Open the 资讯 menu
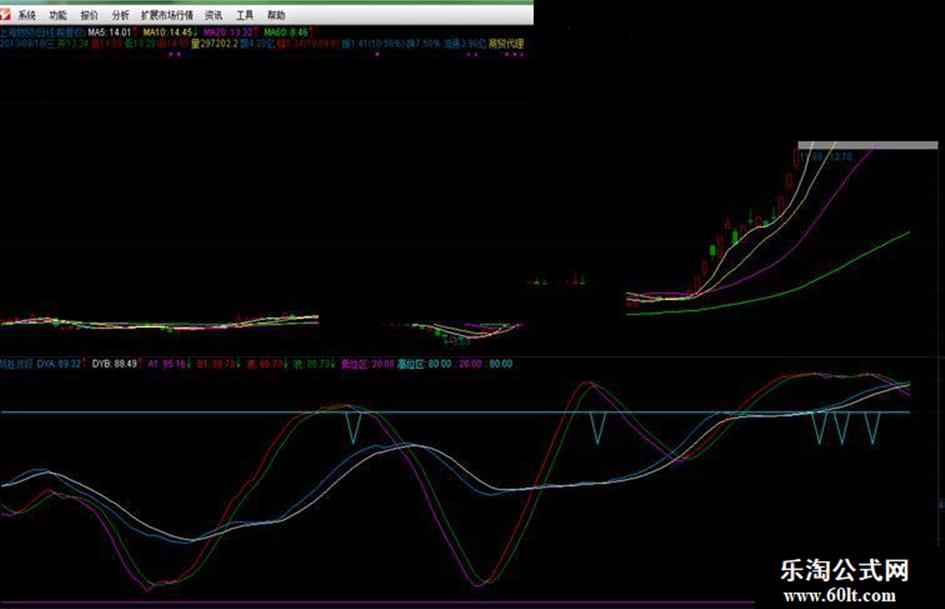 point(213,15)
